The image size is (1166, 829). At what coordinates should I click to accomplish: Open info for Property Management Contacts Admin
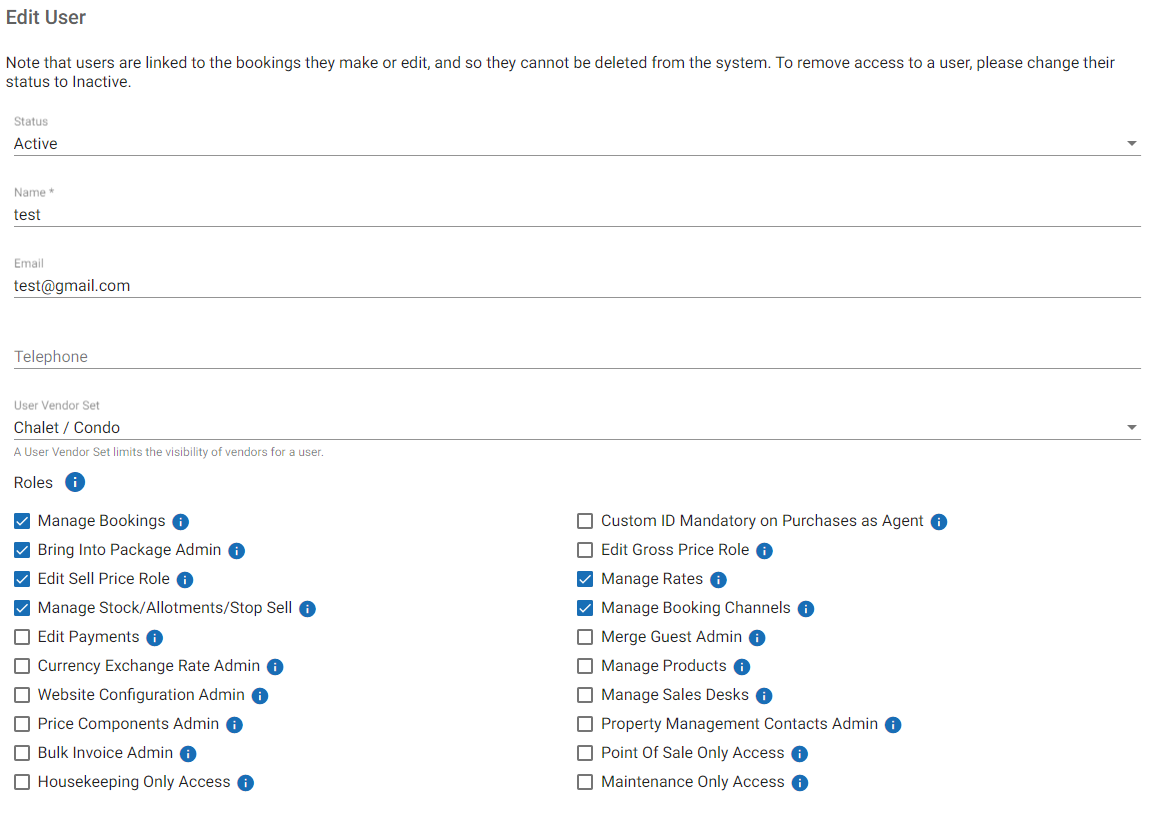pos(893,725)
